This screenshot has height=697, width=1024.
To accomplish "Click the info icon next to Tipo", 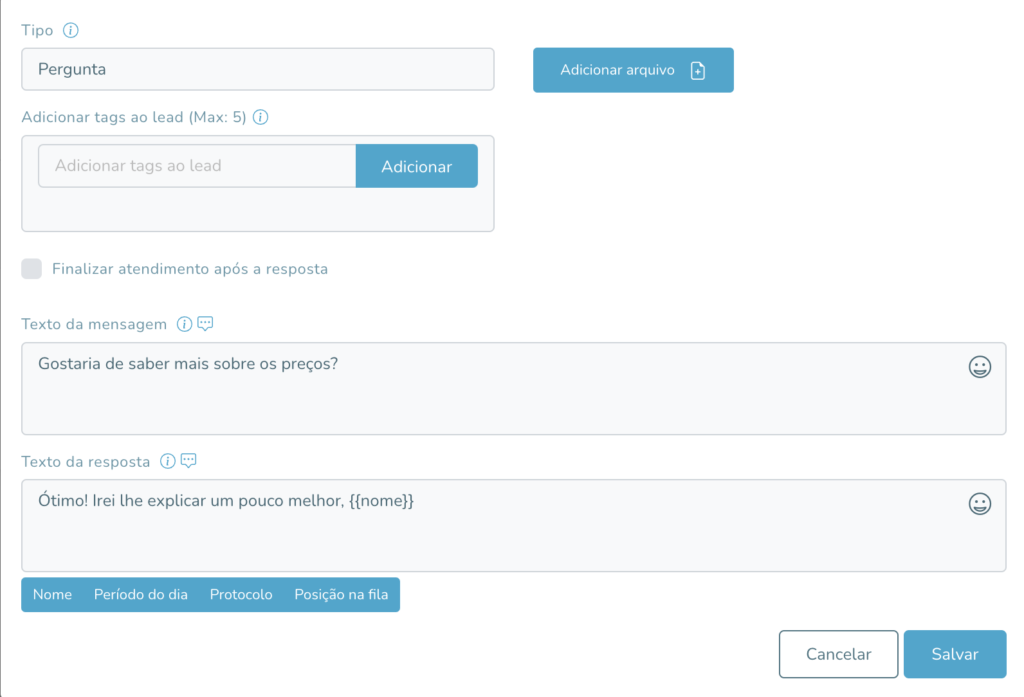I will tap(71, 30).
